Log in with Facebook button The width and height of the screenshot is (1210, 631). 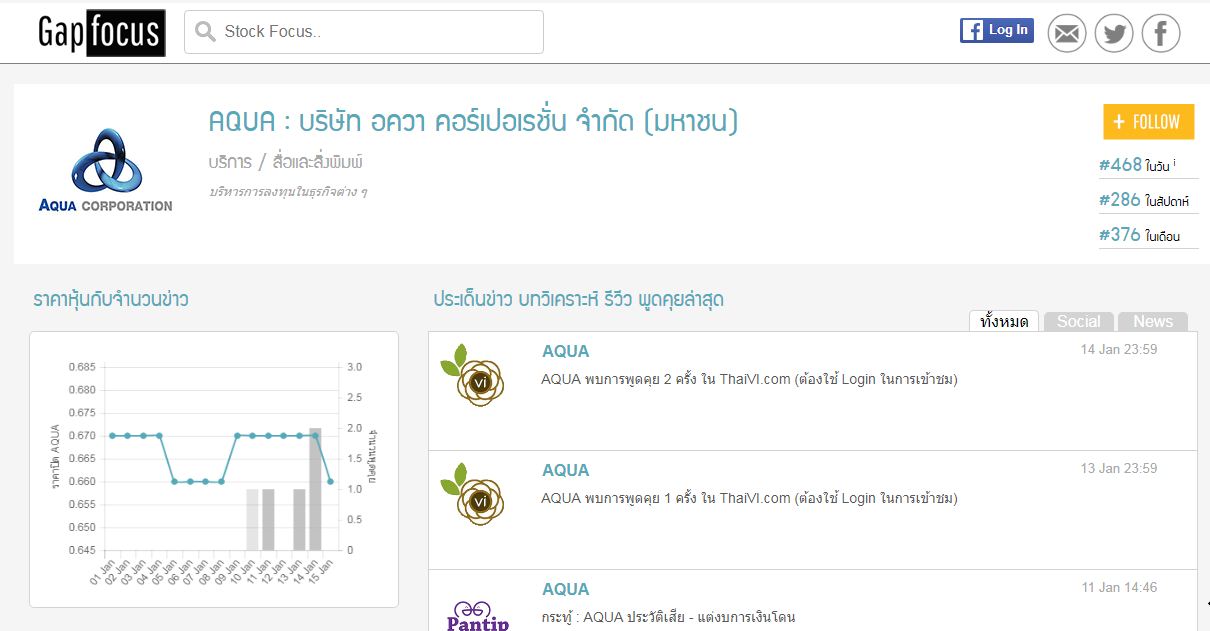tap(996, 30)
